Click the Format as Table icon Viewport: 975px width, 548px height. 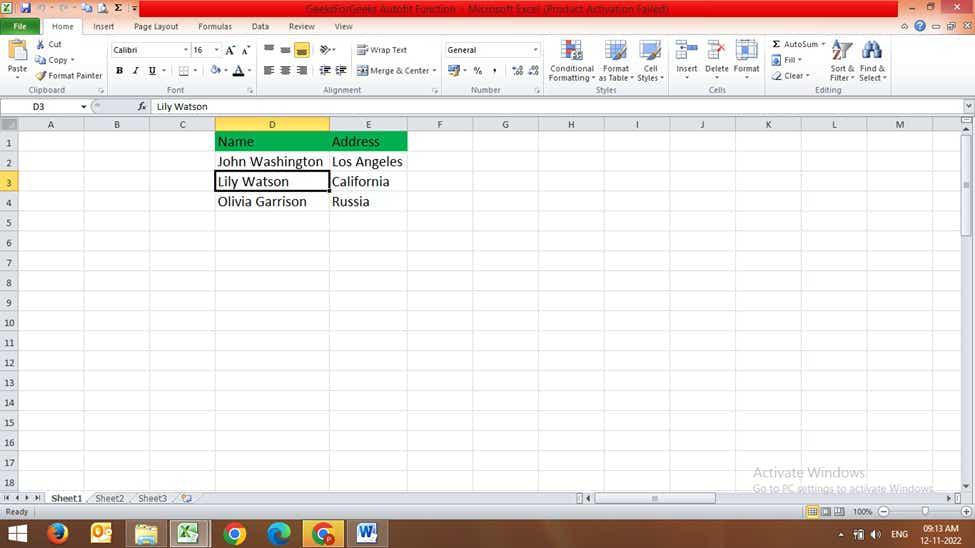click(615, 52)
